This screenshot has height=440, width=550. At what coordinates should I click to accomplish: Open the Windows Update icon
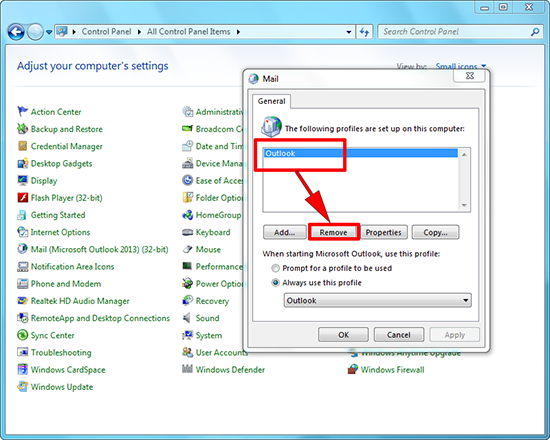click(x=22, y=386)
